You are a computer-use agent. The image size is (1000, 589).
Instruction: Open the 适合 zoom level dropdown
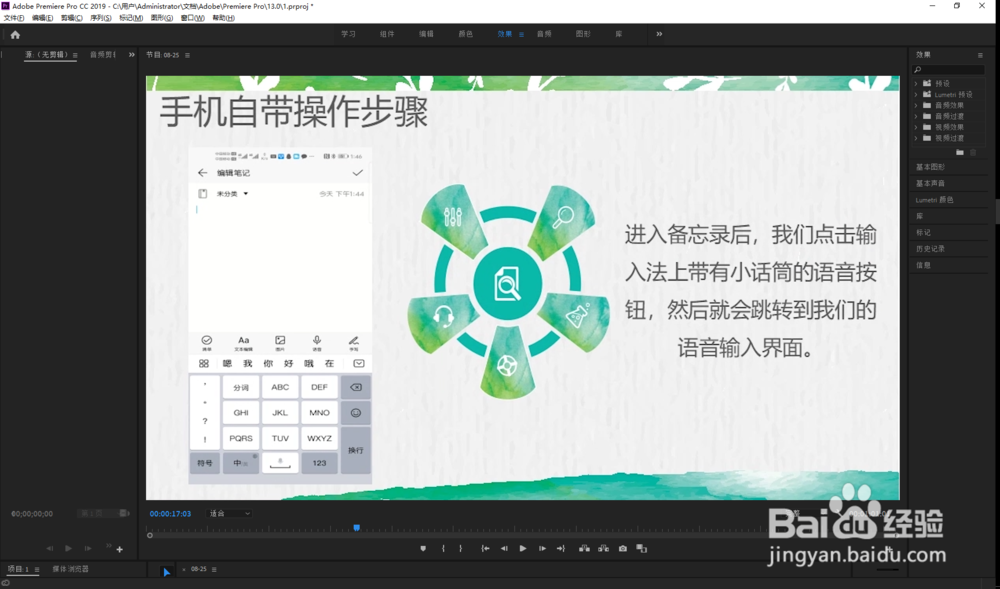point(227,513)
